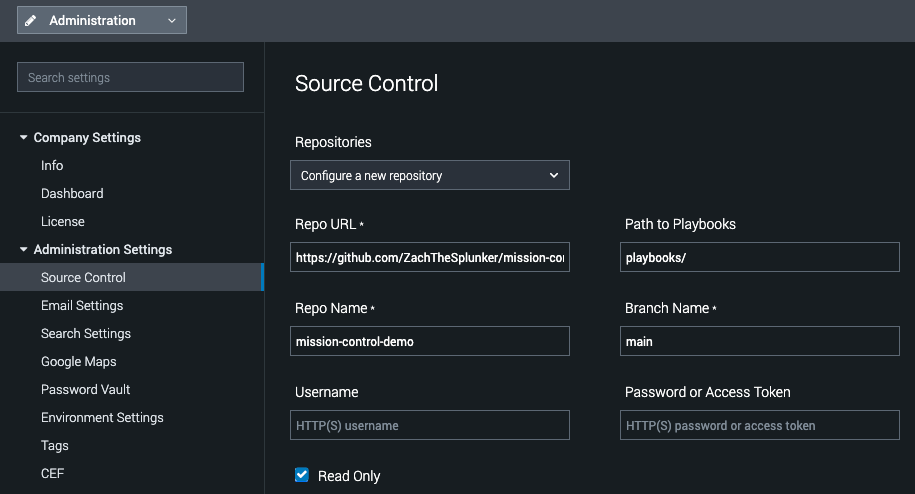Image resolution: width=915 pixels, height=494 pixels.
Task: Go to Environment Settings
Action: (x=102, y=417)
